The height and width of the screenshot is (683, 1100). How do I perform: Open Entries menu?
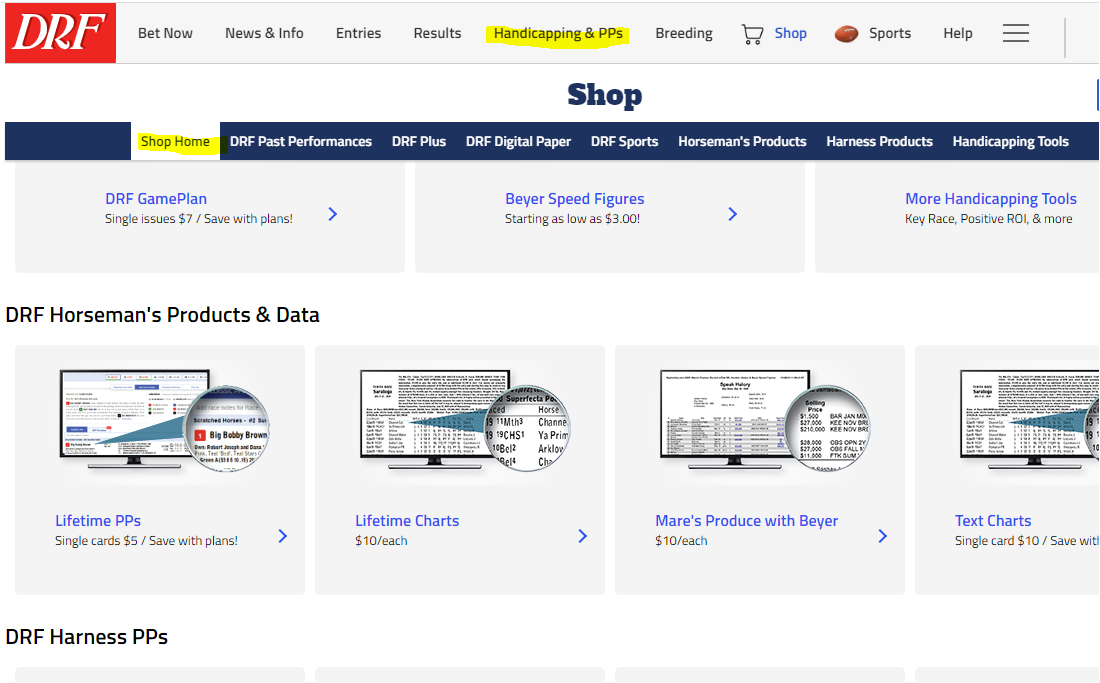(358, 33)
